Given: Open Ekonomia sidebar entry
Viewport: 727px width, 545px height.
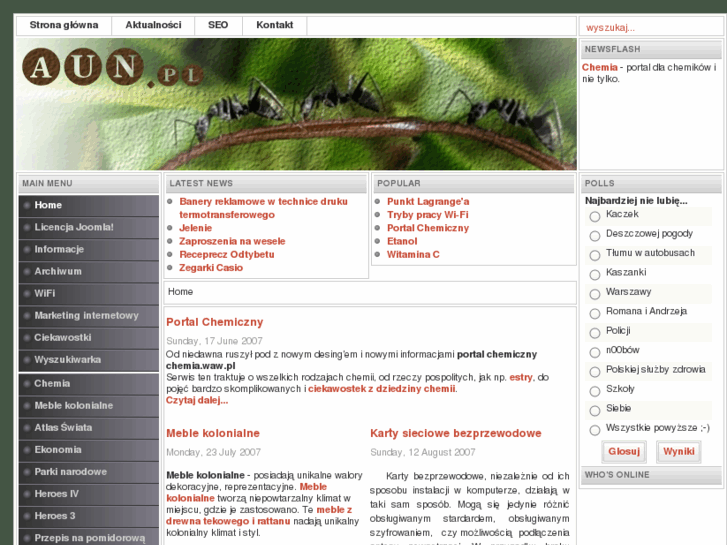Looking at the screenshot, I should [x=89, y=450].
